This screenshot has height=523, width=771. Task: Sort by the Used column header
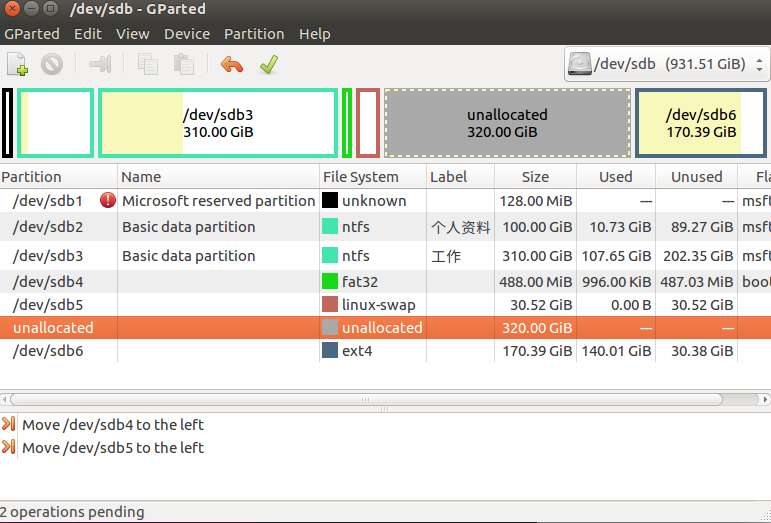[x=616, y=176]
